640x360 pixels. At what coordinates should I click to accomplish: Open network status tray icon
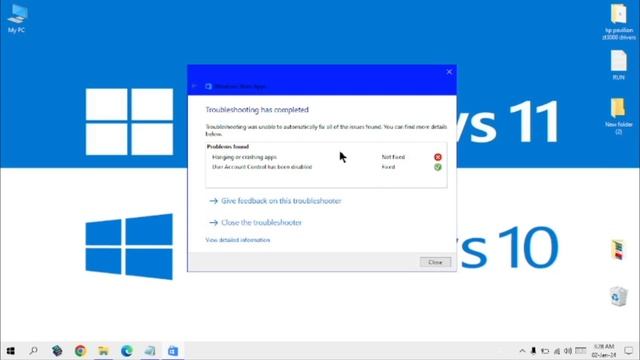(x=557, y=351)
